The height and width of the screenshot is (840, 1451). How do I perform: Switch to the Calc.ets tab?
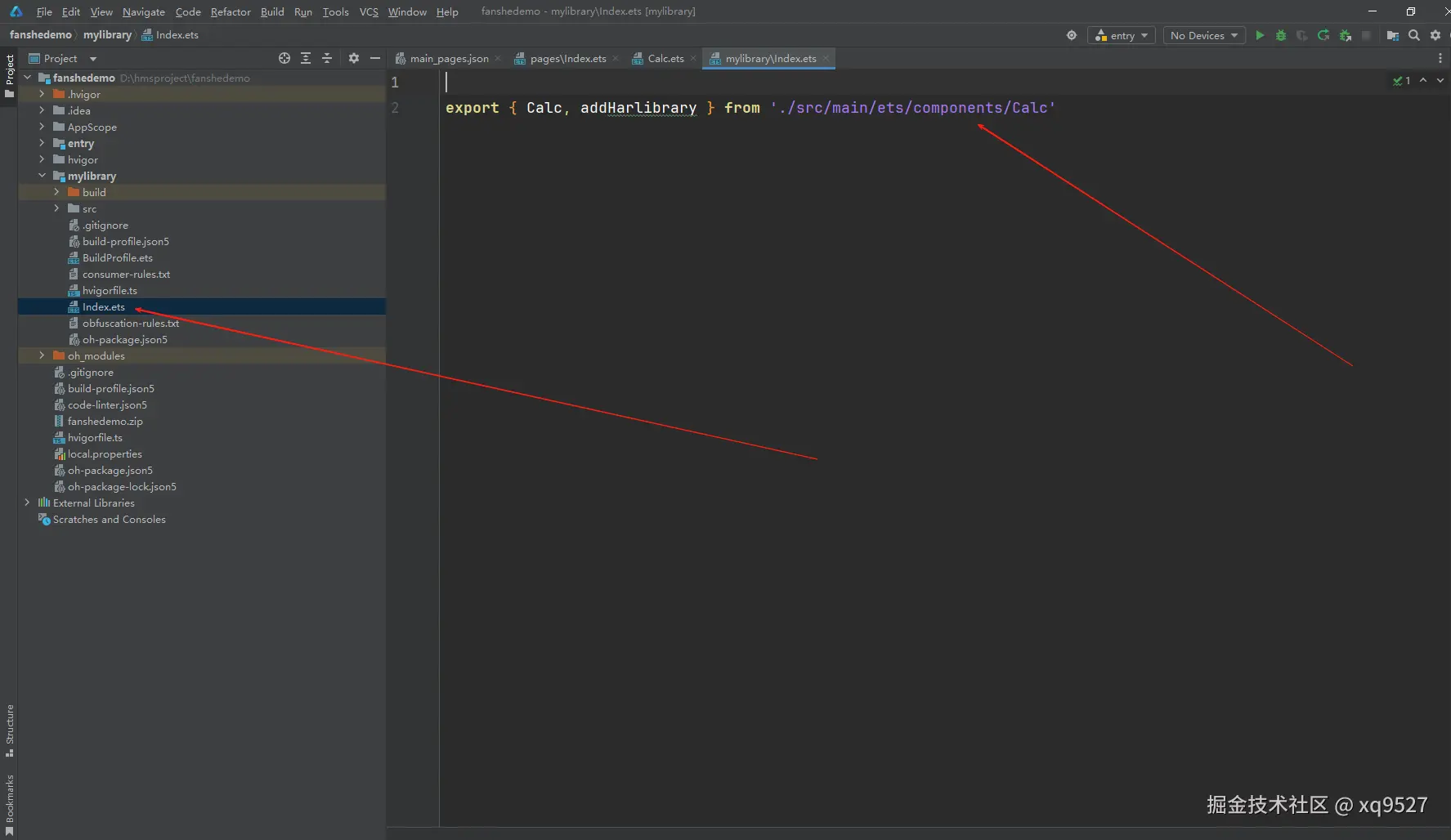(x=665, y=58)
